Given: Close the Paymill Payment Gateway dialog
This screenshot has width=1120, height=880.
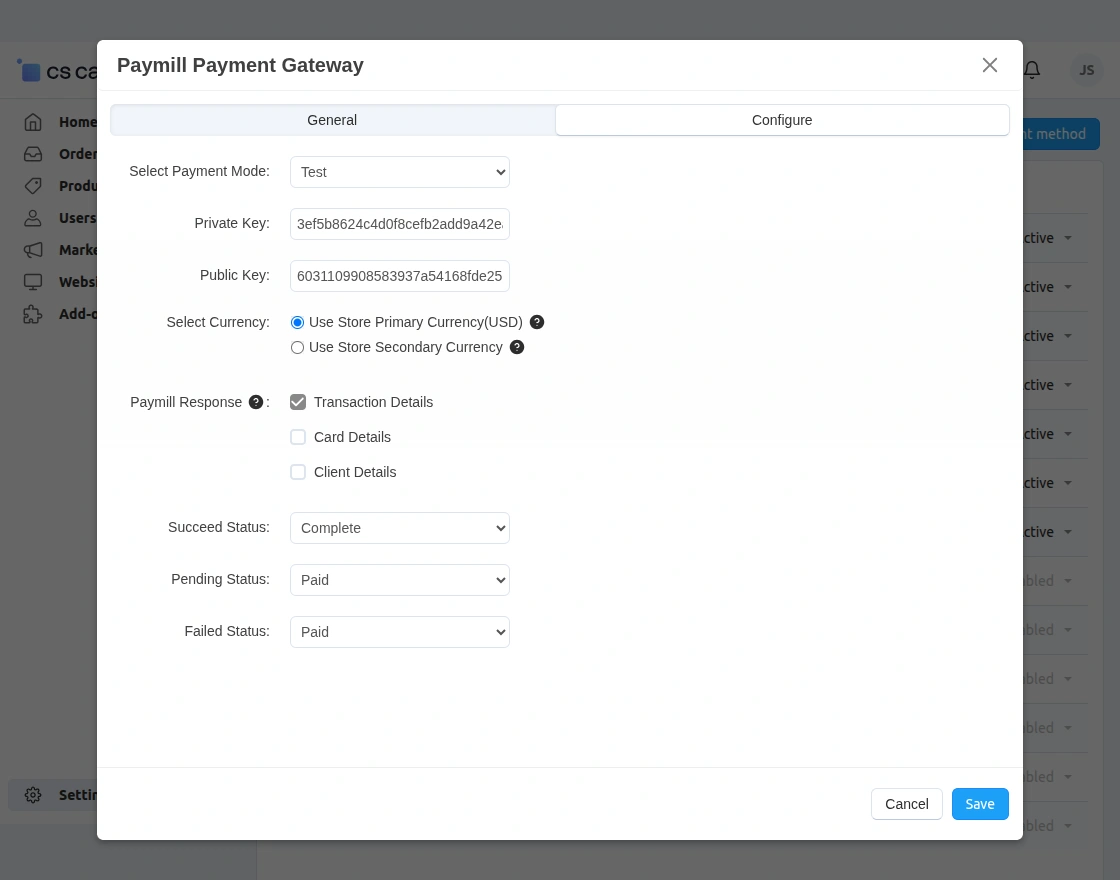Looking at the screenshot, I should click(989, 65).
